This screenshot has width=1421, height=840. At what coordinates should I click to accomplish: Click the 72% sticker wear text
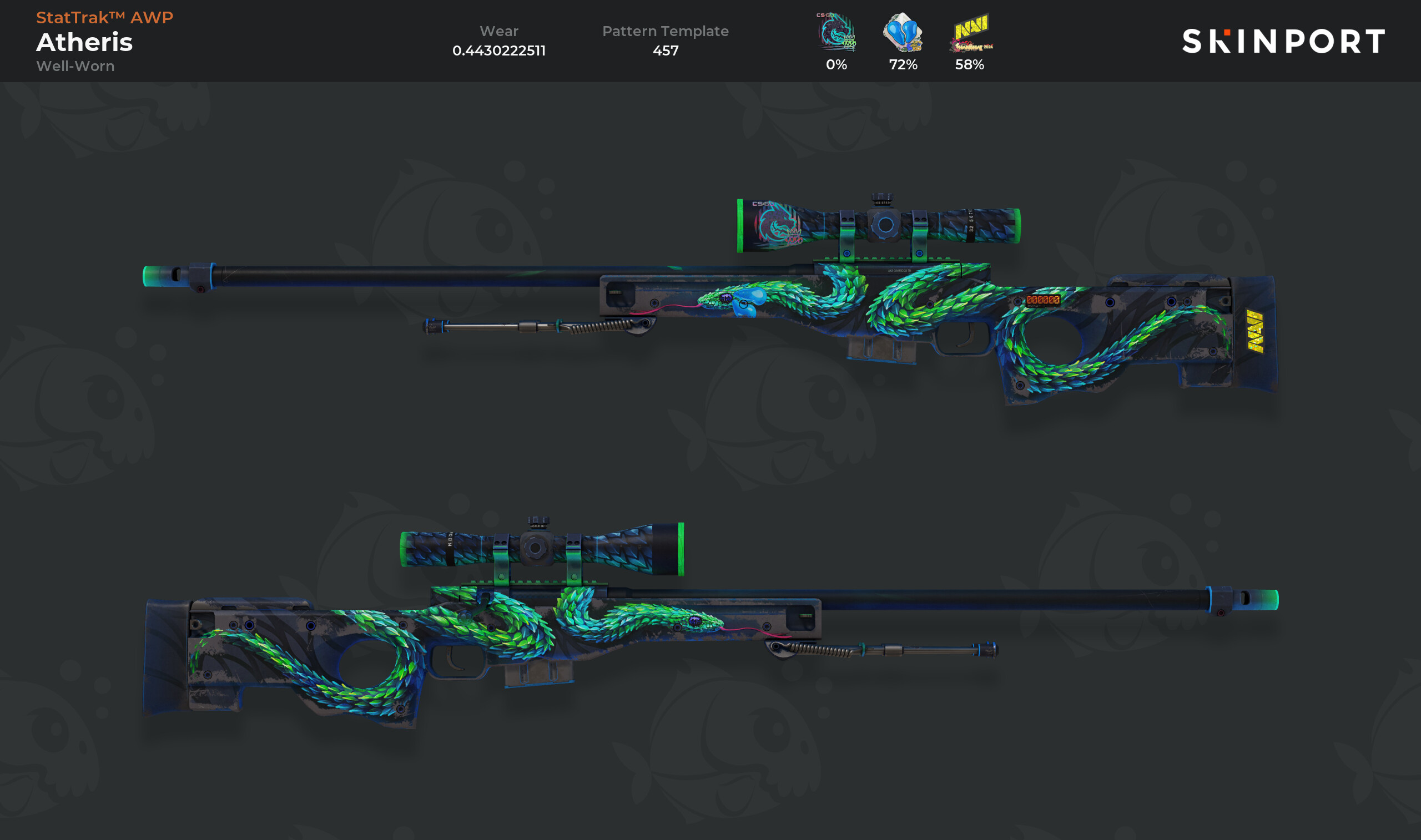(903, 64)
